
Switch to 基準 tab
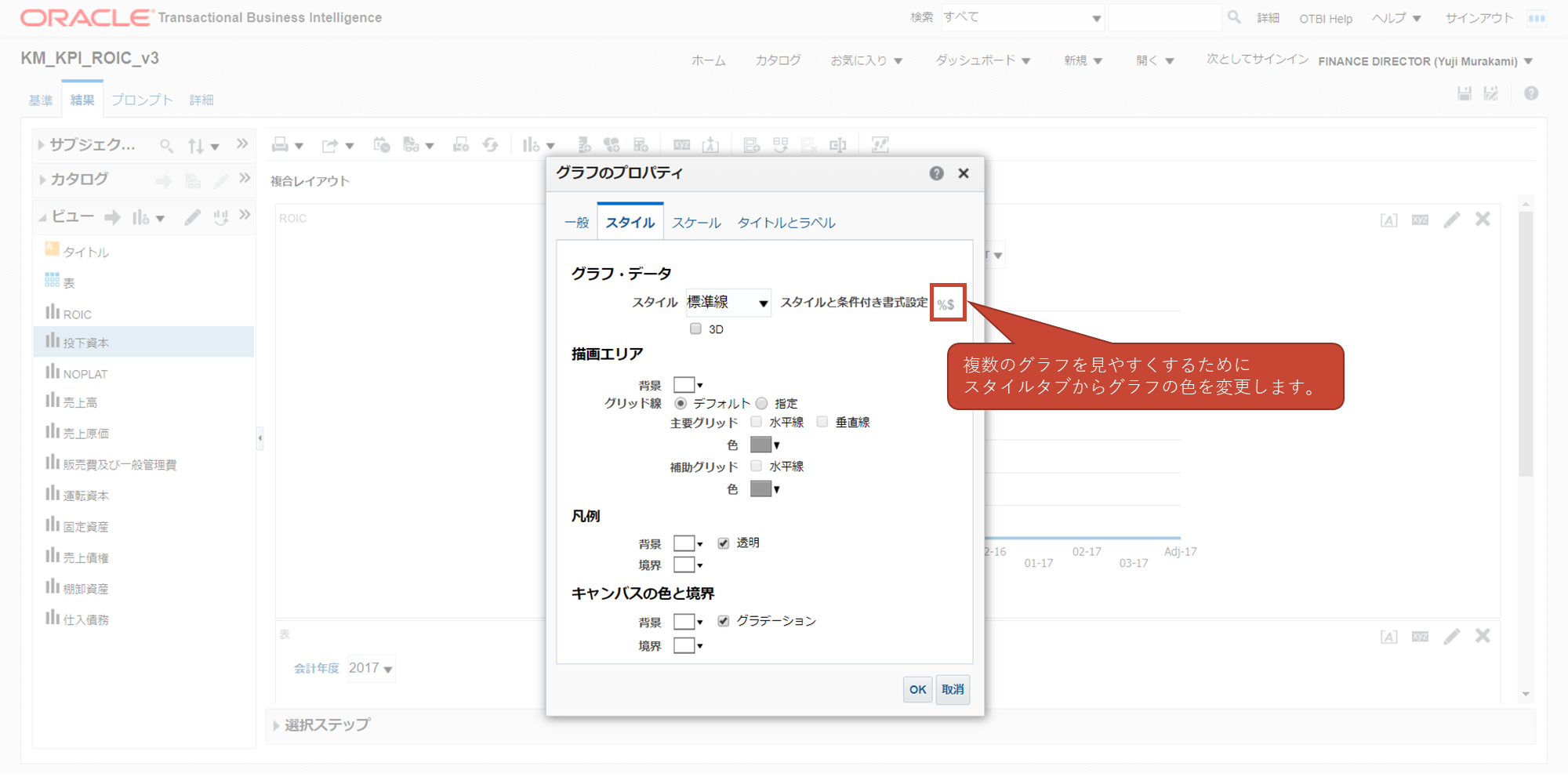(41, 100)
